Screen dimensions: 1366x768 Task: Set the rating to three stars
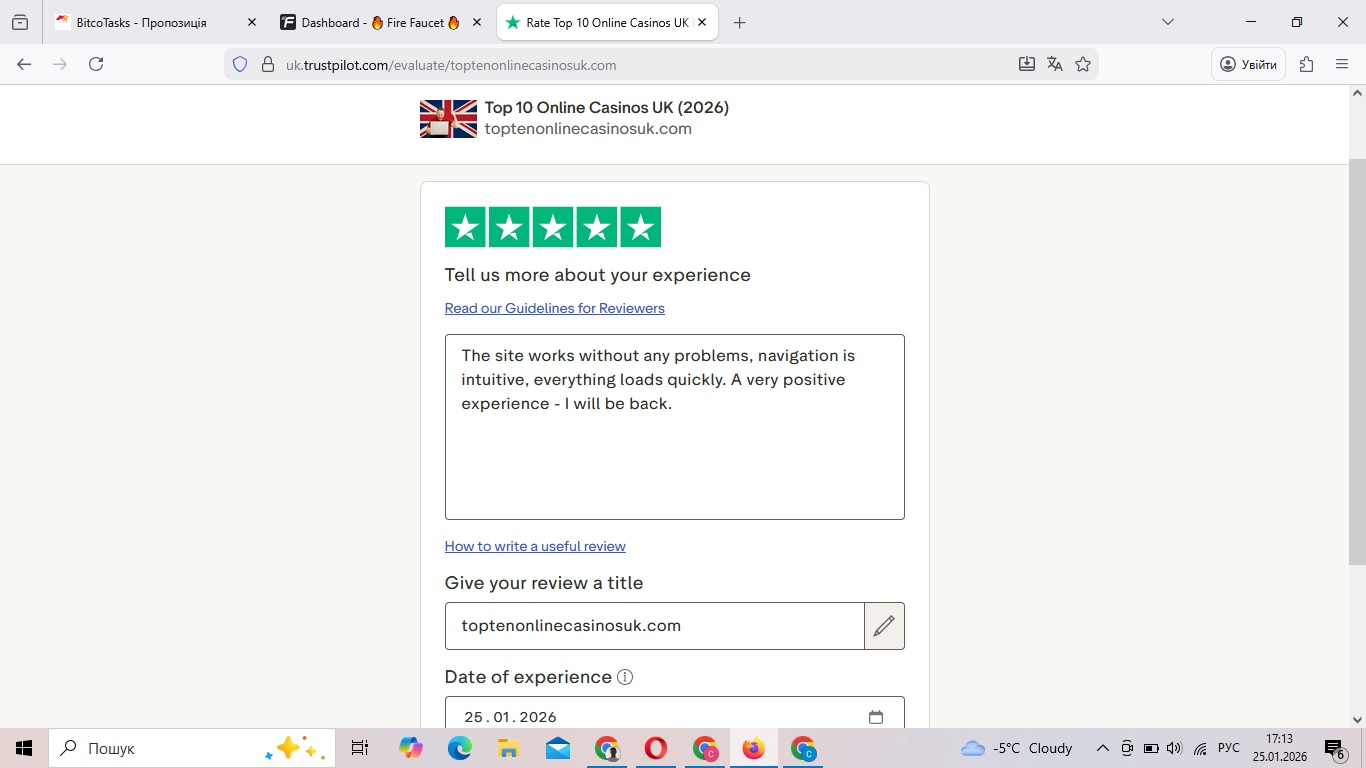tap(553, 227)
